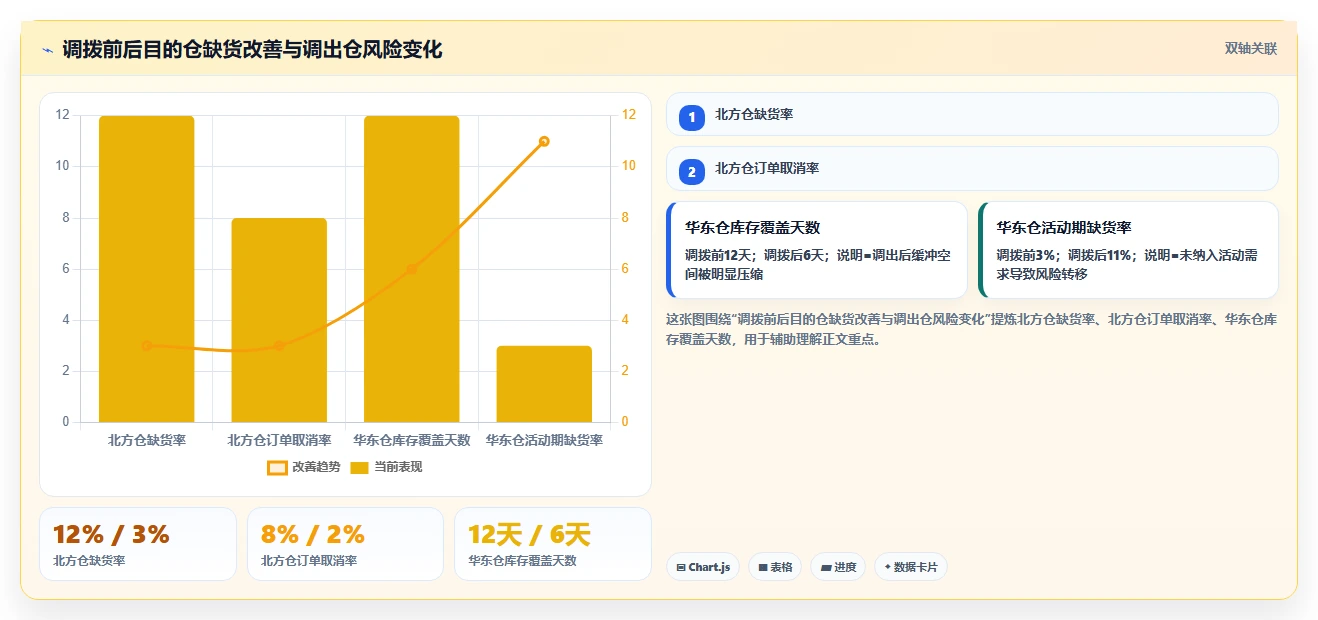
Task: Click the 北方仓订单取消率 bar in chart
Action: tap(279, 320)
